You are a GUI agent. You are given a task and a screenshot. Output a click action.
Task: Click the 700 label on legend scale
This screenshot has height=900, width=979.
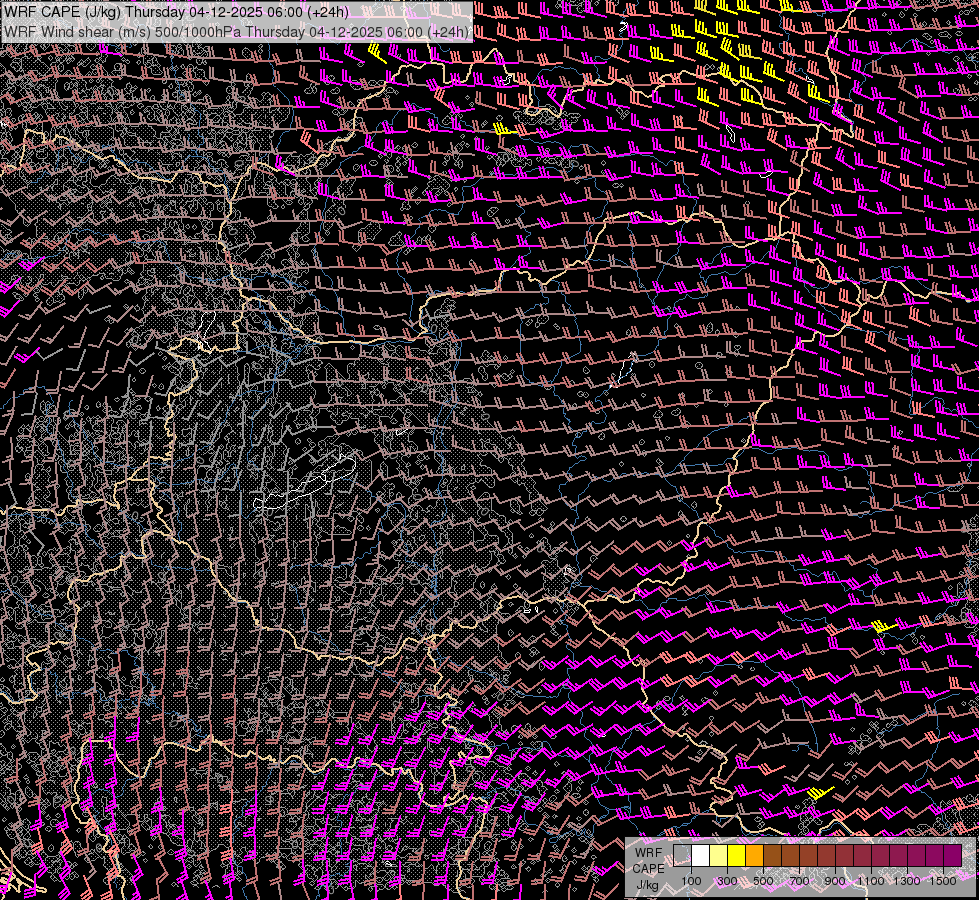point(799,880)
